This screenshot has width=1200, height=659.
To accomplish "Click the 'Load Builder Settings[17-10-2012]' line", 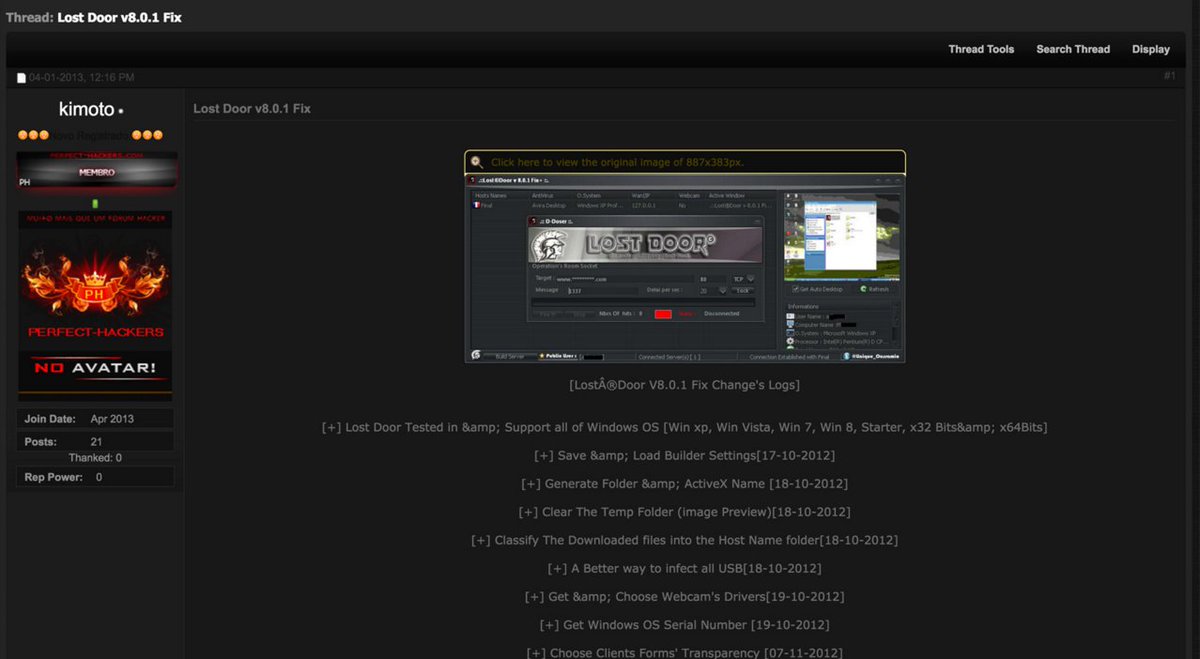I will (x=685, y=455).
